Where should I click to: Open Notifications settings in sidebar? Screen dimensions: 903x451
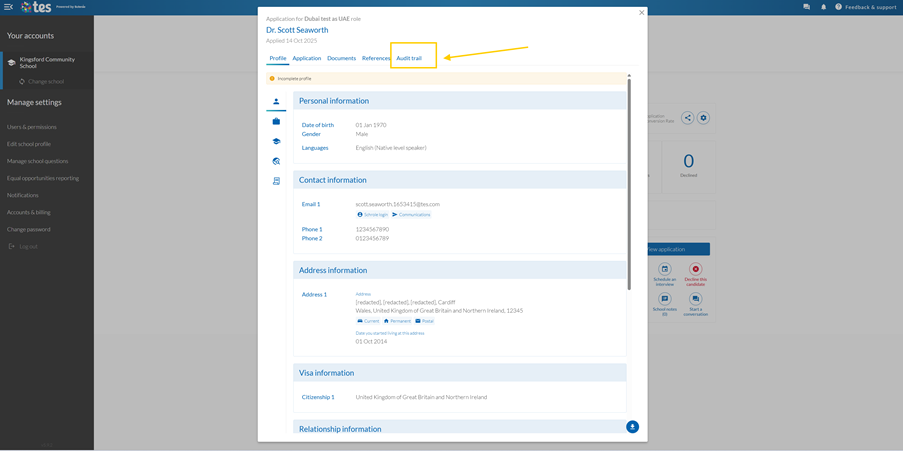coord(22,195)
